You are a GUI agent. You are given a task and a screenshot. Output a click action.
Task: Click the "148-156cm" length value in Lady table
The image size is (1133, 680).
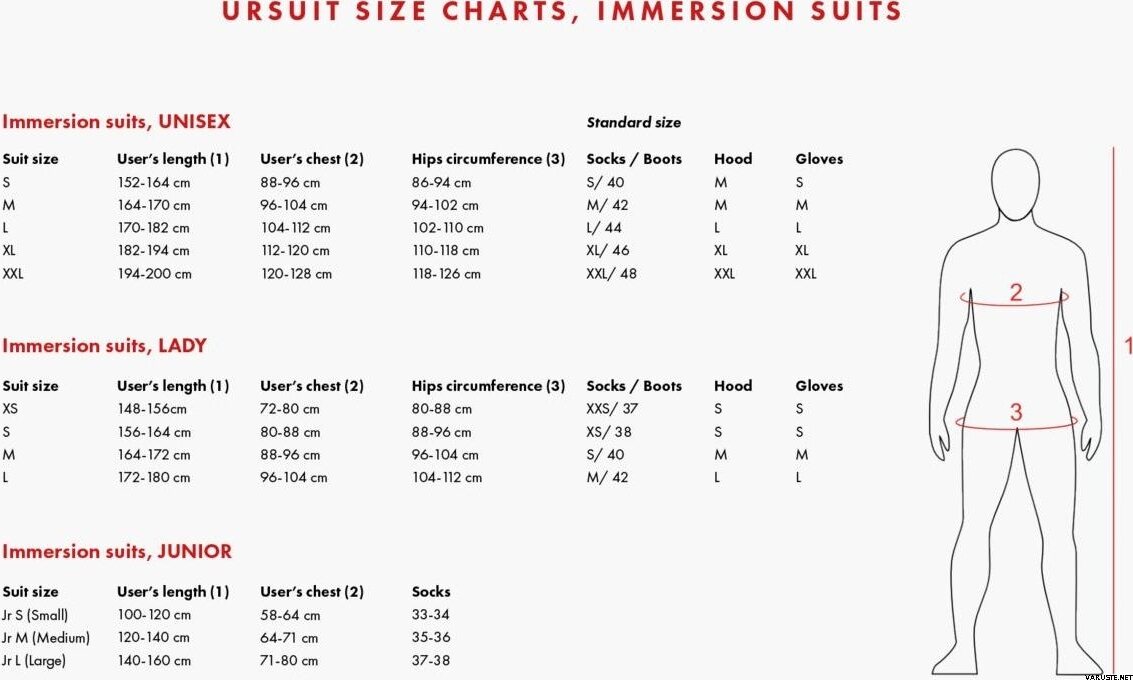click(x=152, y=409)
